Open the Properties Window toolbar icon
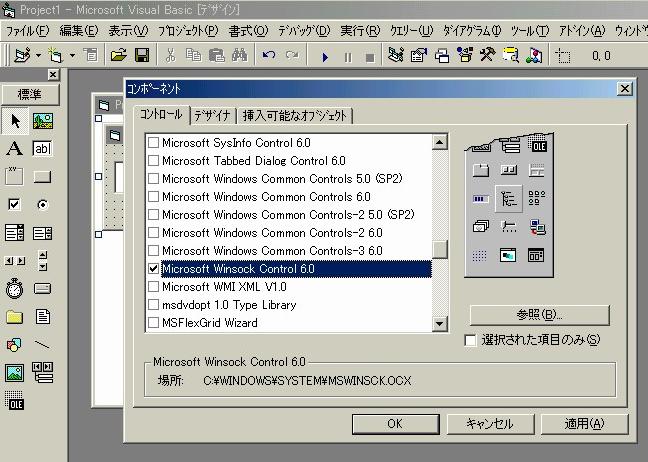Viewport: 648px width, 462px height. pos(419,55)
